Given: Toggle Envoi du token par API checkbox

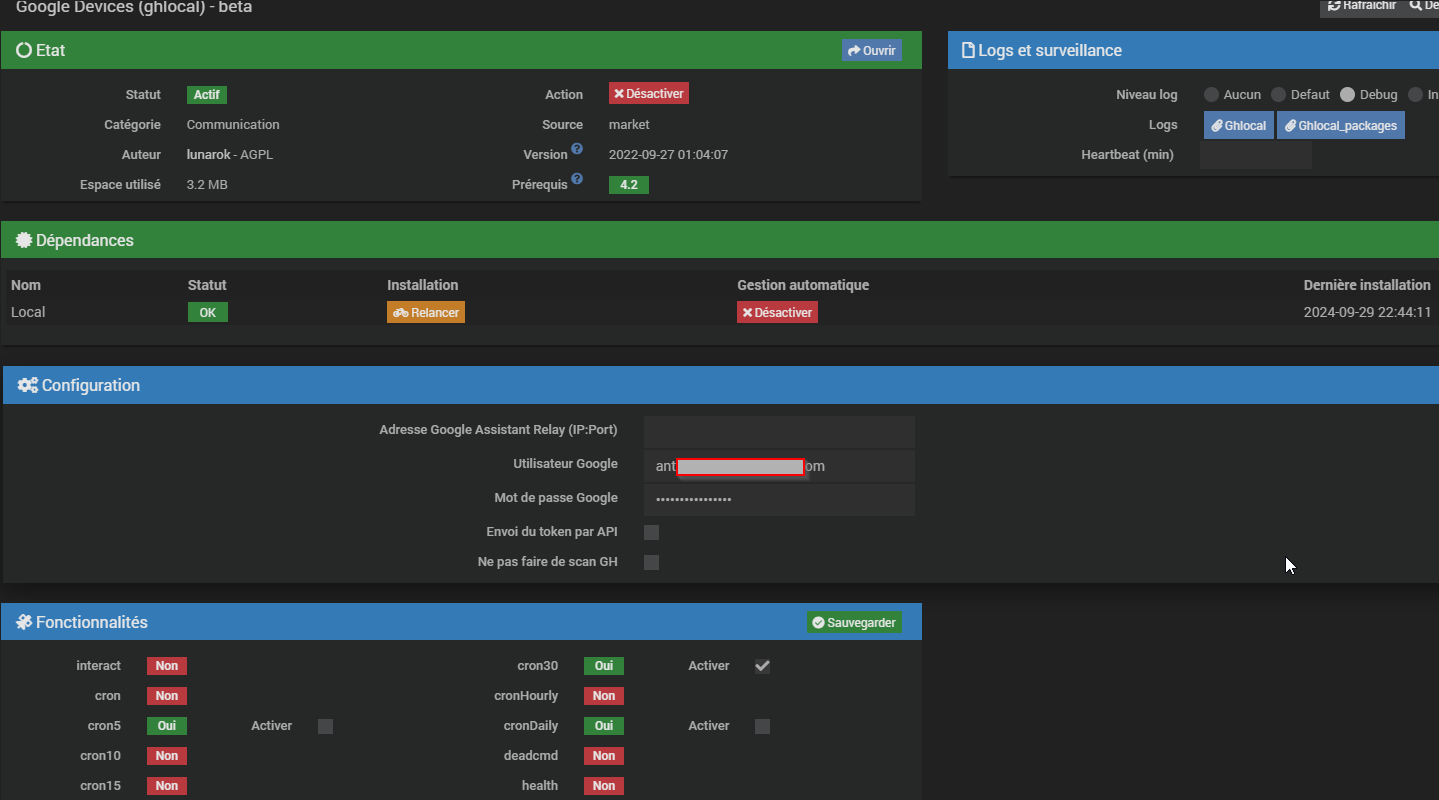Looking at the screenshot, I should pos(652,532).
